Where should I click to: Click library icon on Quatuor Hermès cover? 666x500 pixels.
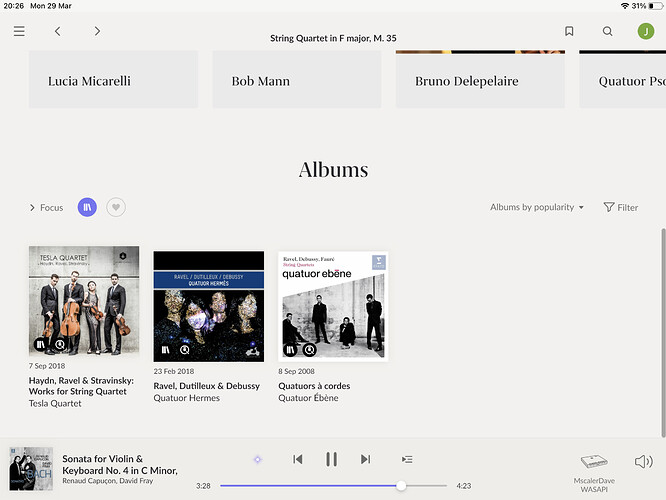click(x=166, y=350)
